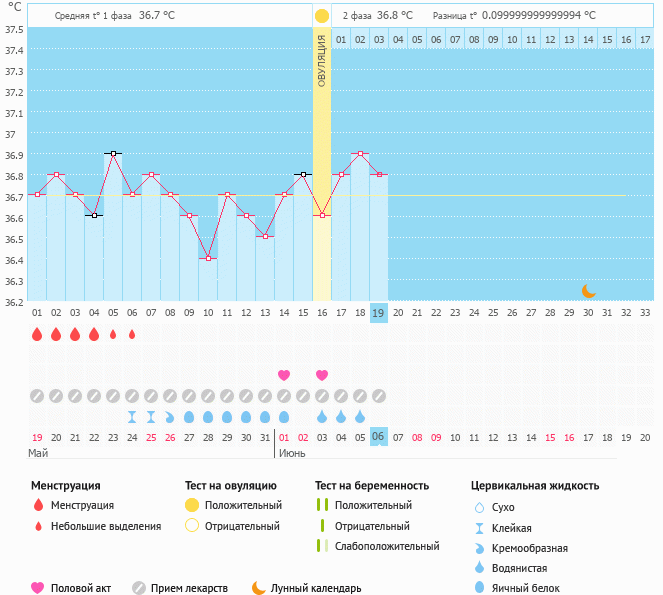663x595 pixels.
Task: Click the data point inside the ovulation band
Action: pyautogui.click(x=322, y=215)
